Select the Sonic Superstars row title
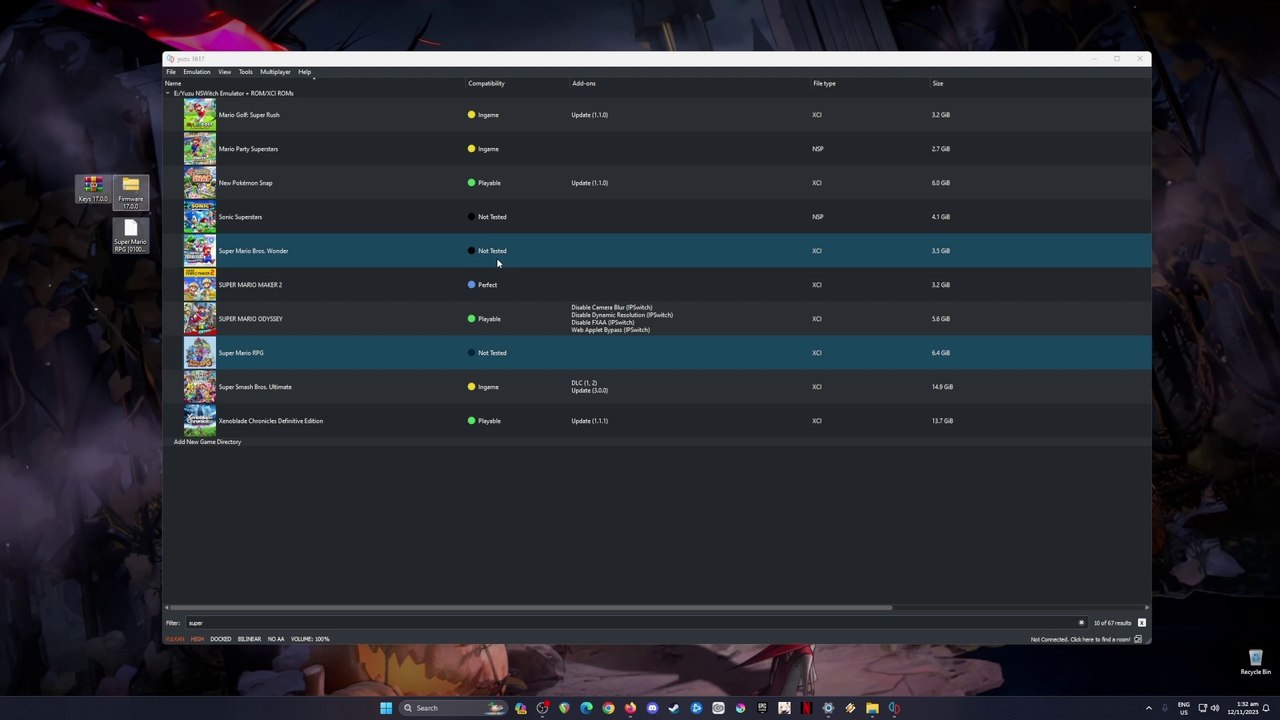Screen dimensions: 1280x720 click(240, 217)
